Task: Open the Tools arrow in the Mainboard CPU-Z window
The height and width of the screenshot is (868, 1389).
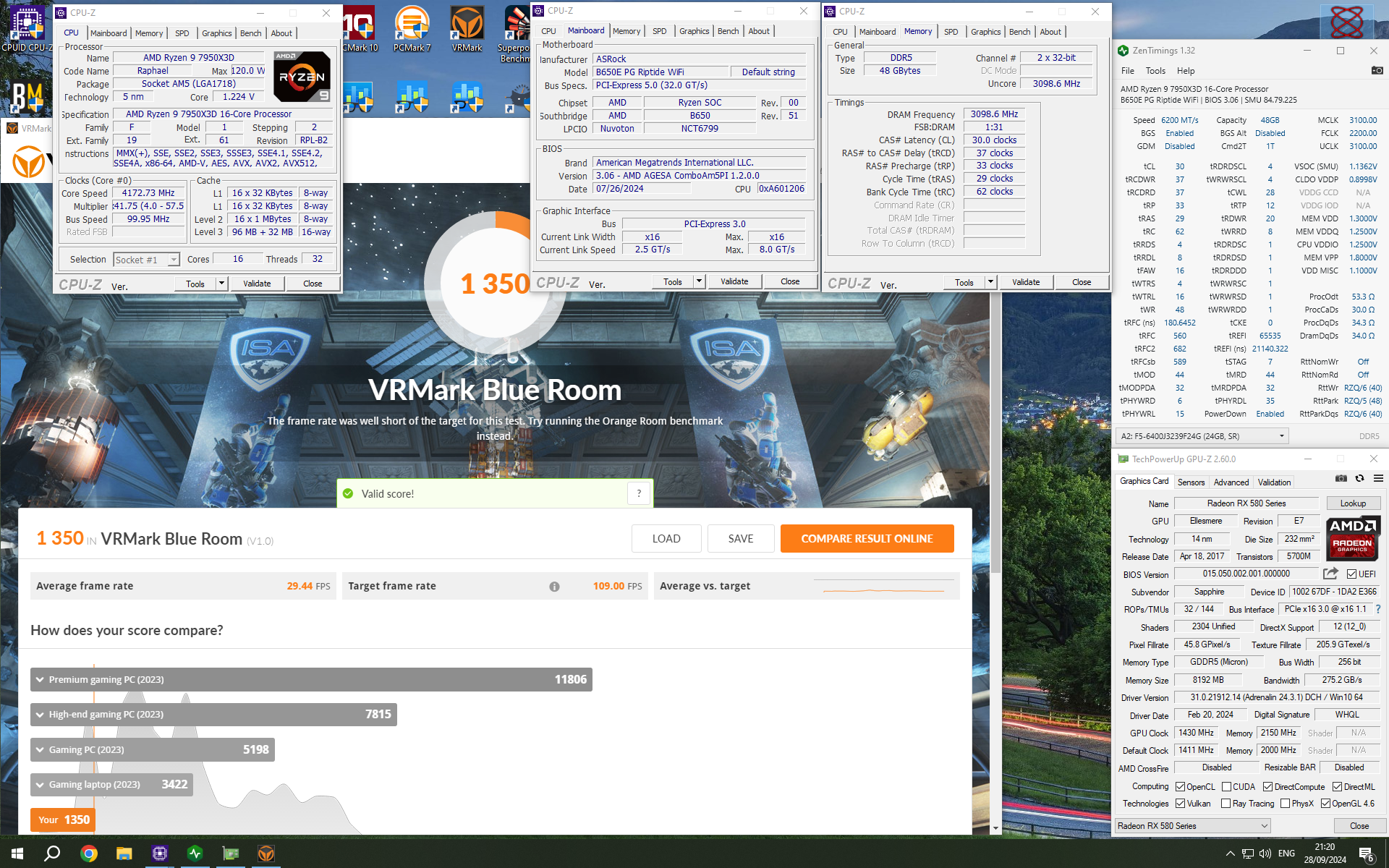Action: [x=699, y=282]
